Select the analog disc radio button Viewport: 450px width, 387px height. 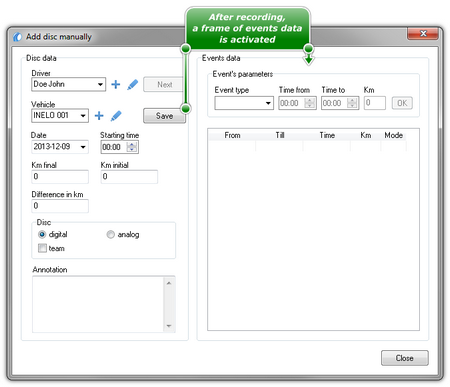click(x=111, y=235)
